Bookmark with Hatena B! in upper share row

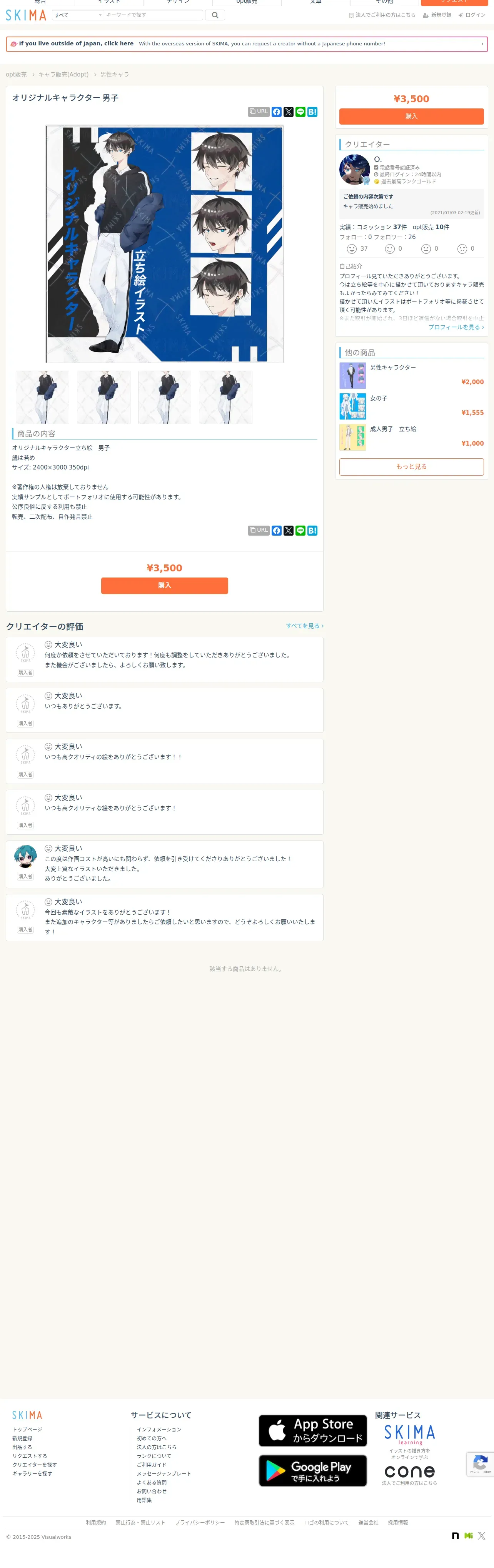coord(312,112)
